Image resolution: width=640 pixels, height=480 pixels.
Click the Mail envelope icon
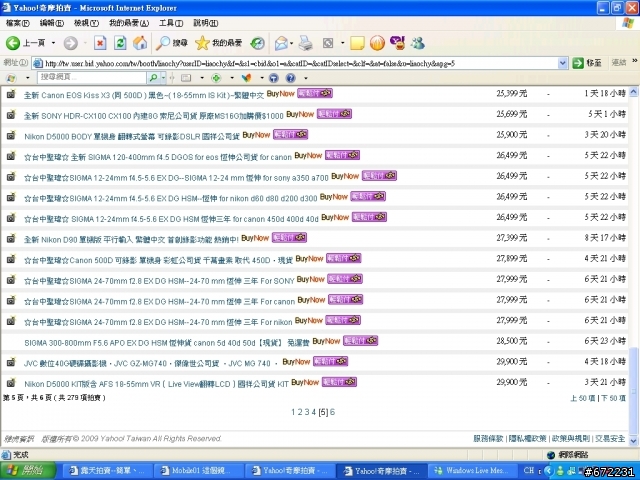point(281,43)
